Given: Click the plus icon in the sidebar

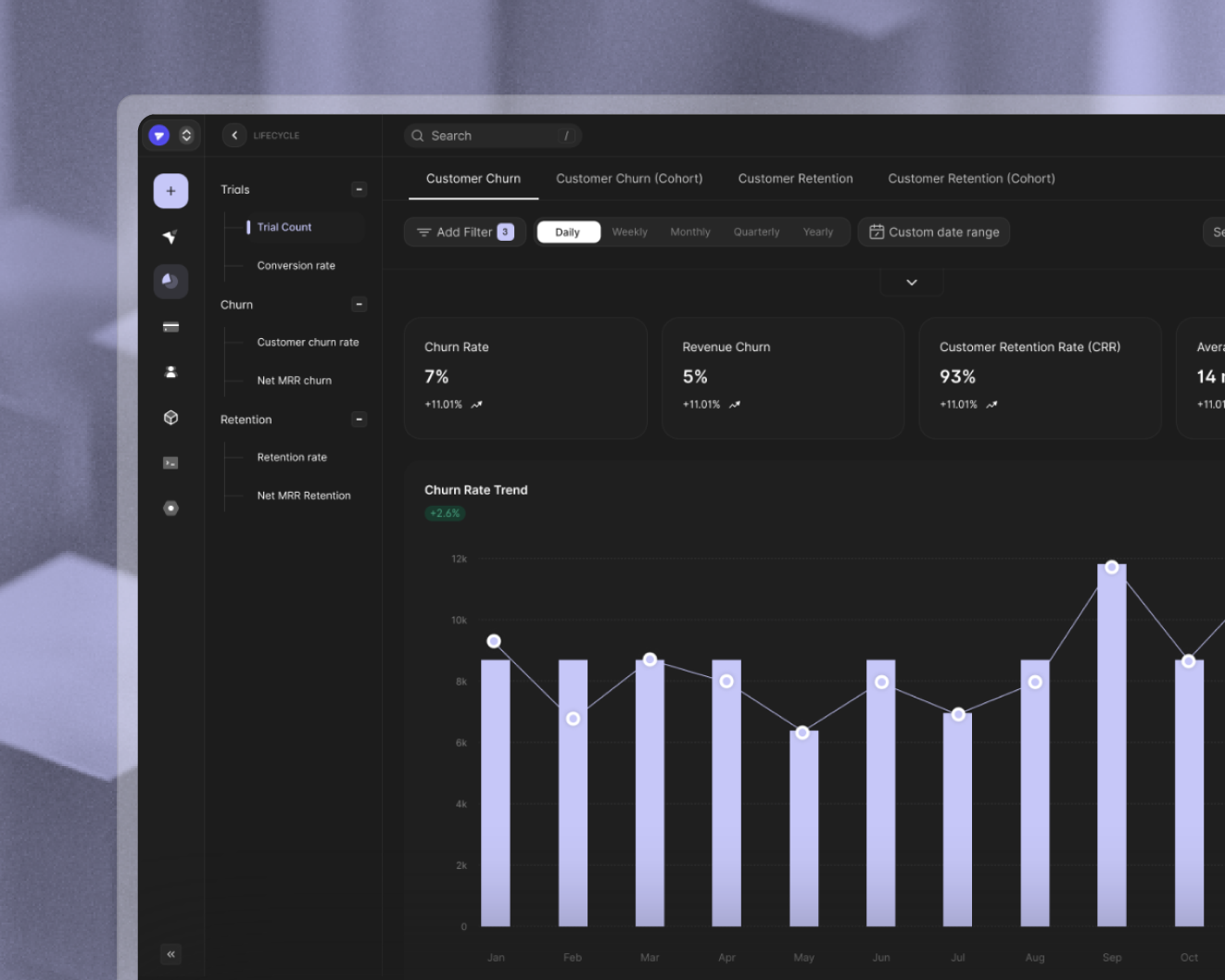Looking at the screenshot, I should click(x=170, y=191).
